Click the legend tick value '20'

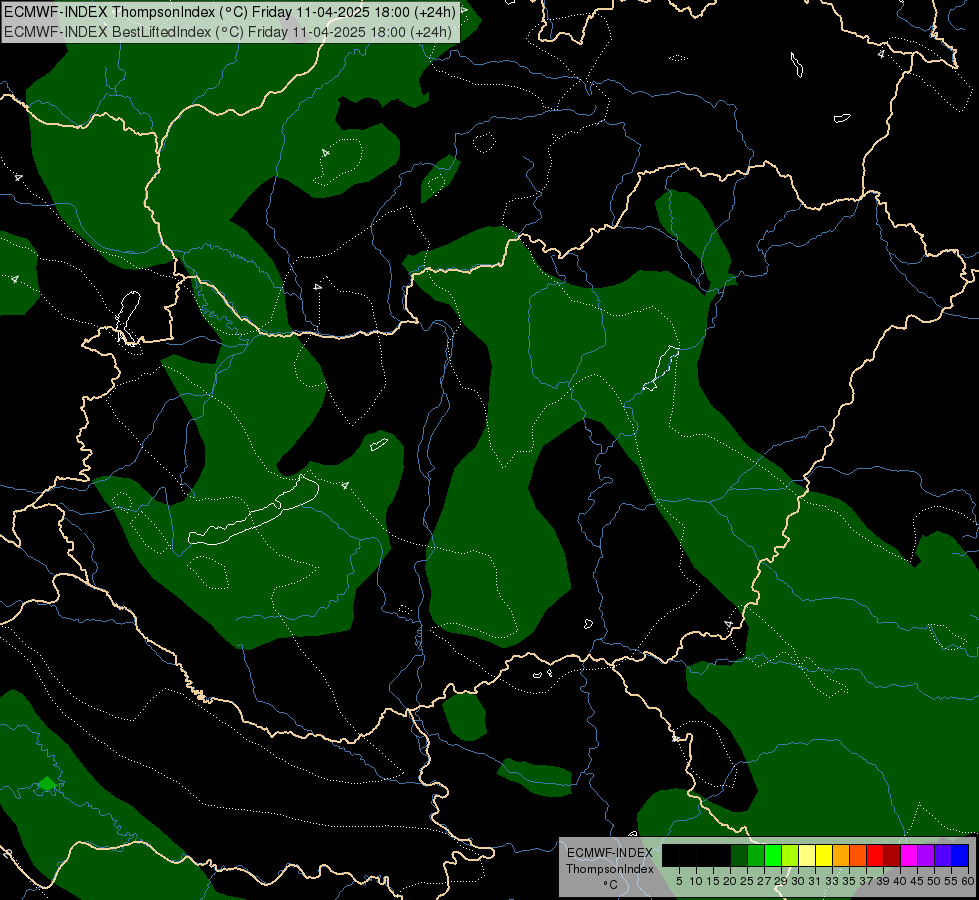pos(730,881)
